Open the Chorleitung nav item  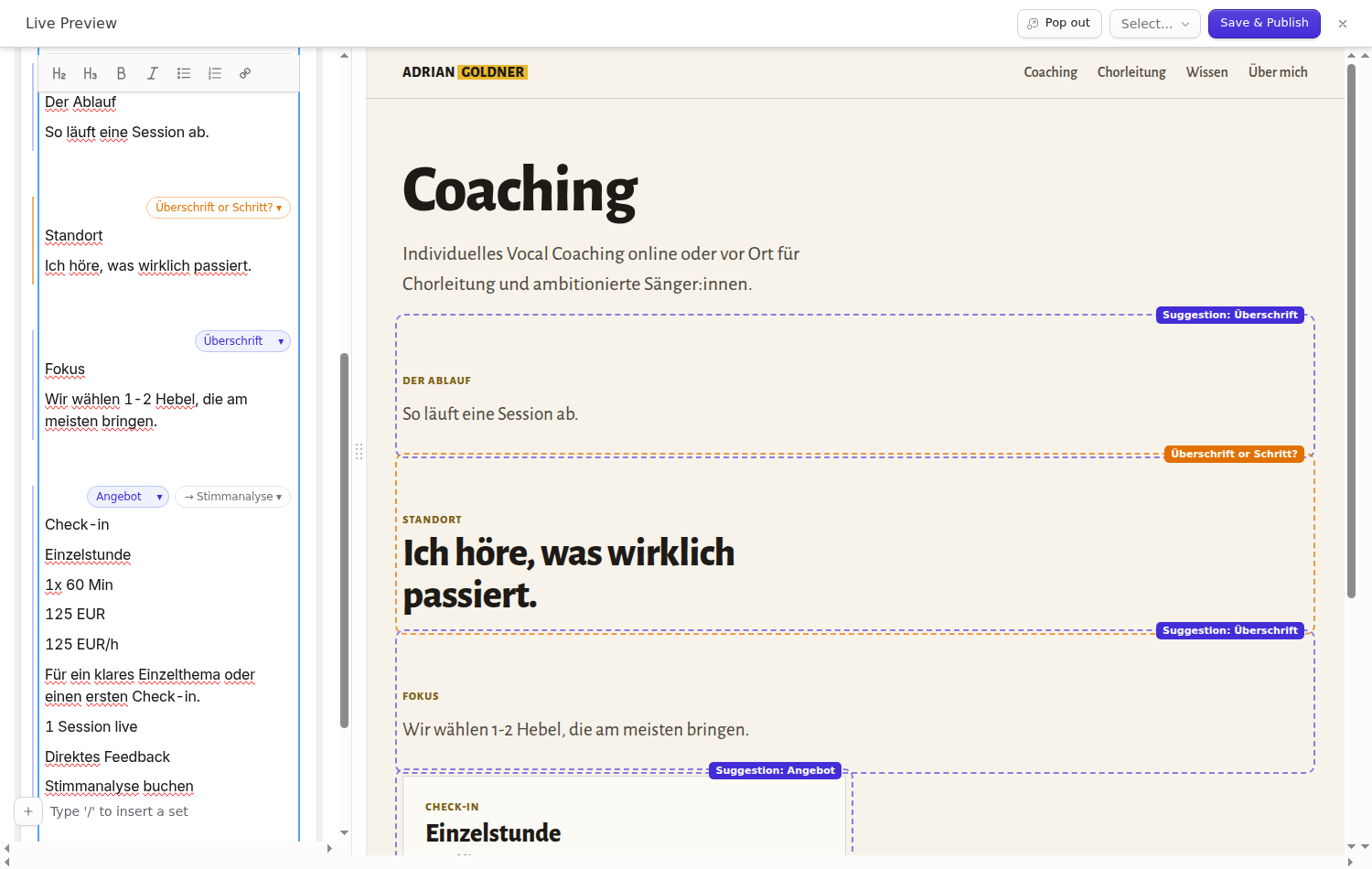(x=1131, y=72)
